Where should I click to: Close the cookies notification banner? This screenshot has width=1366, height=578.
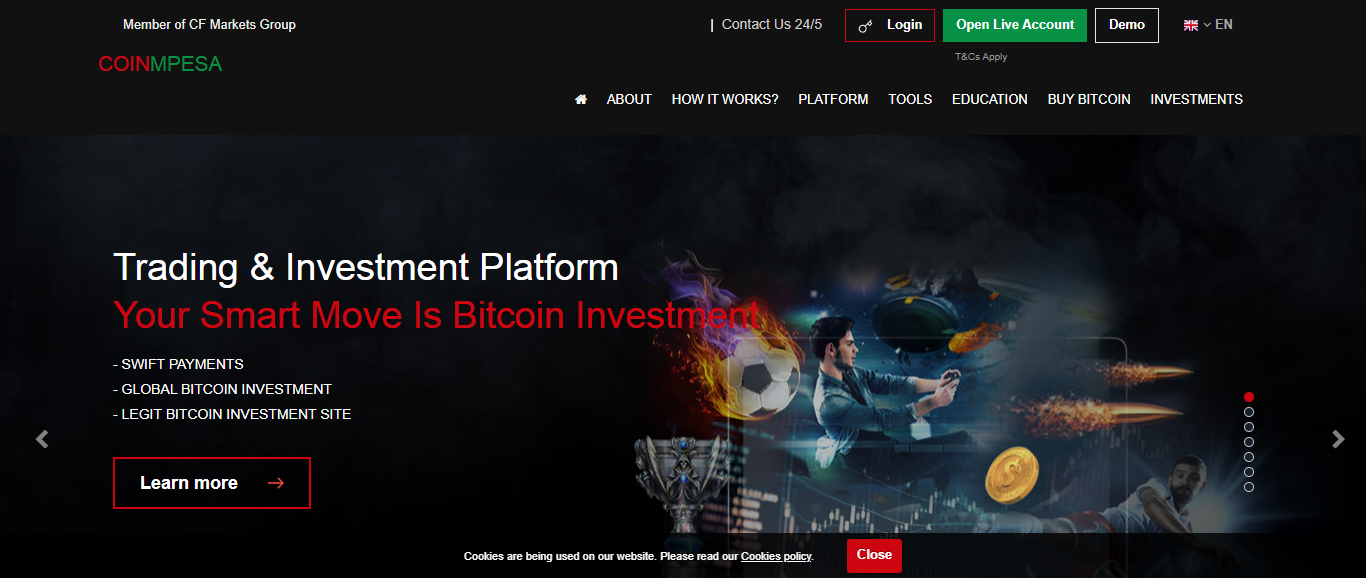tap(874, 555)
